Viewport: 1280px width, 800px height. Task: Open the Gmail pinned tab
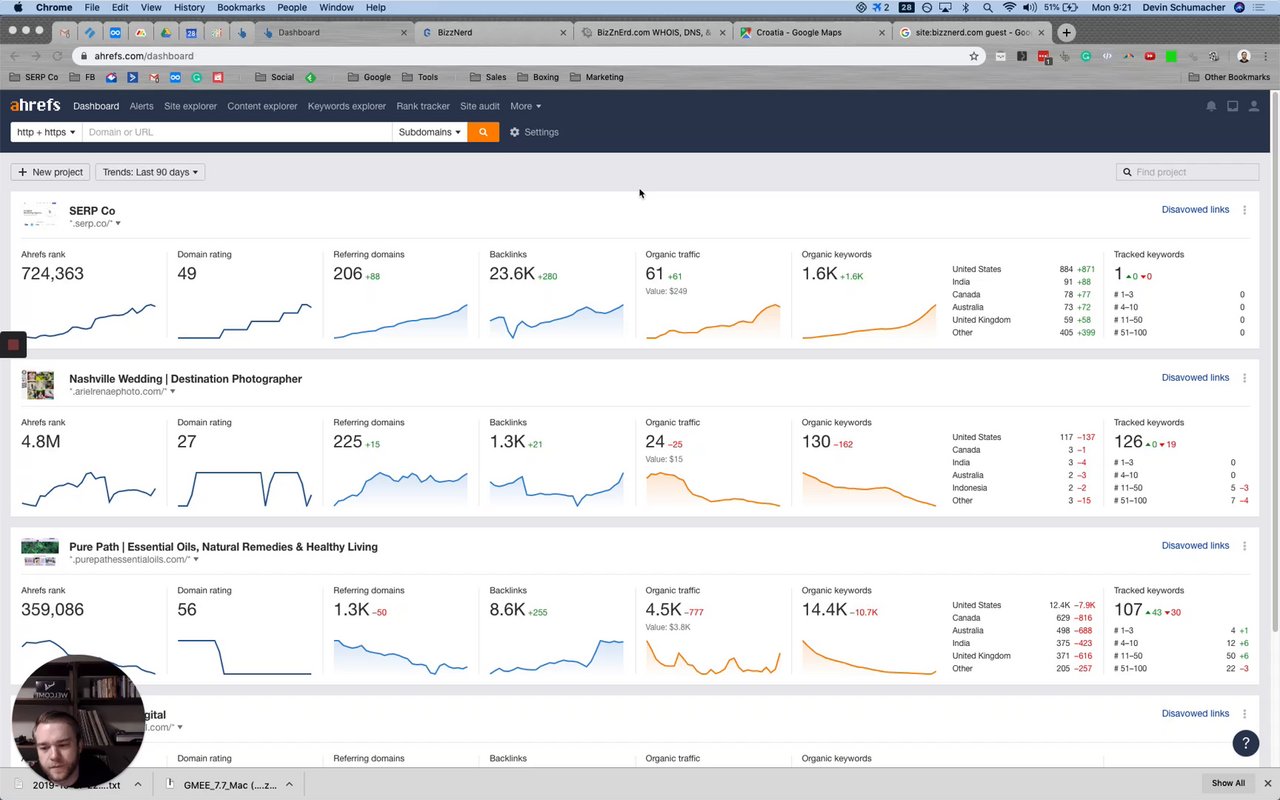64,32
